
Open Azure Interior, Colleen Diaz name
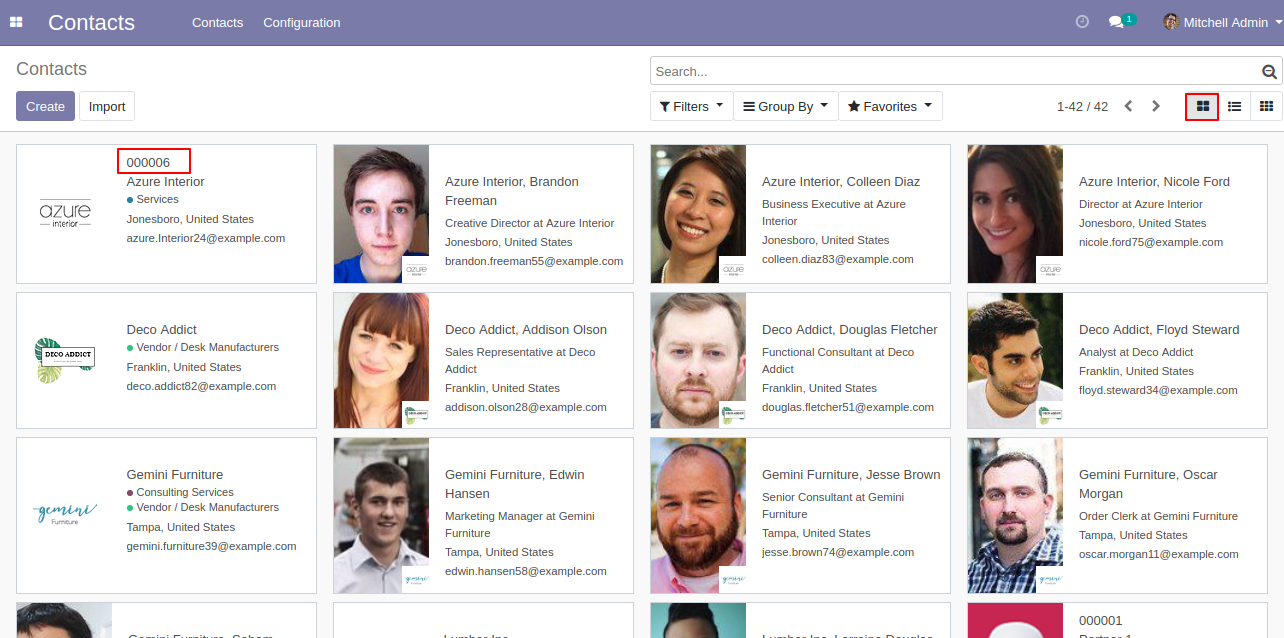pos(841,182)
